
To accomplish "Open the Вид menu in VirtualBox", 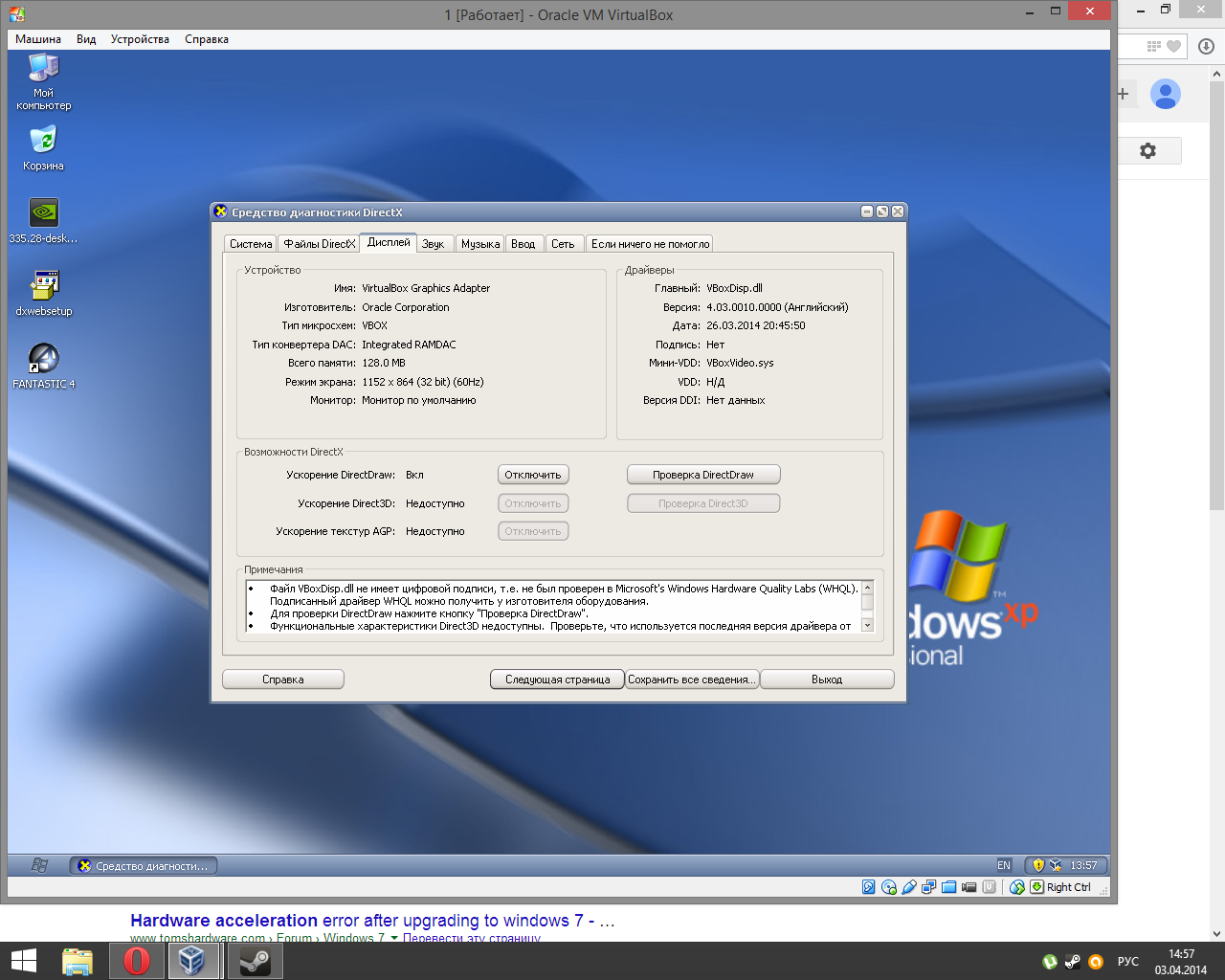I will tap(86, 39).
